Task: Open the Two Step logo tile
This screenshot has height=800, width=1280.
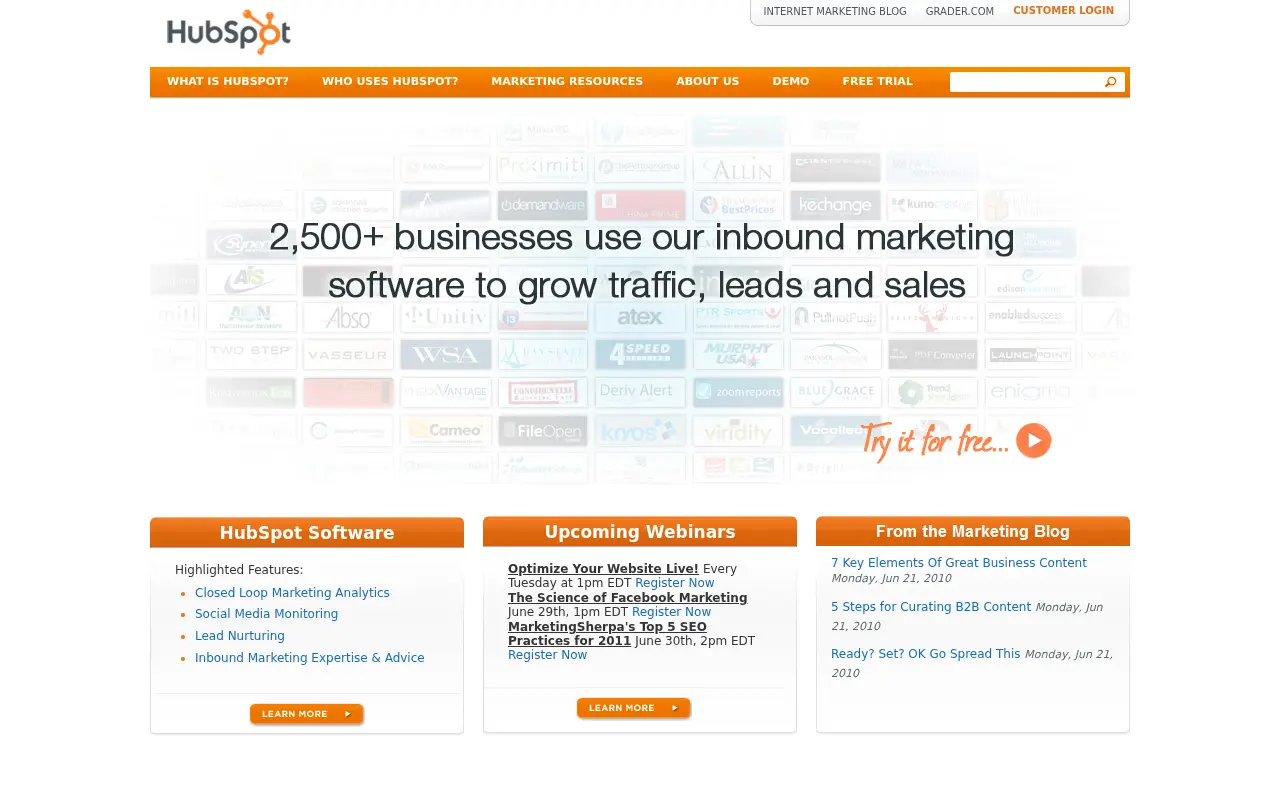Action: [x=251, y=354]
